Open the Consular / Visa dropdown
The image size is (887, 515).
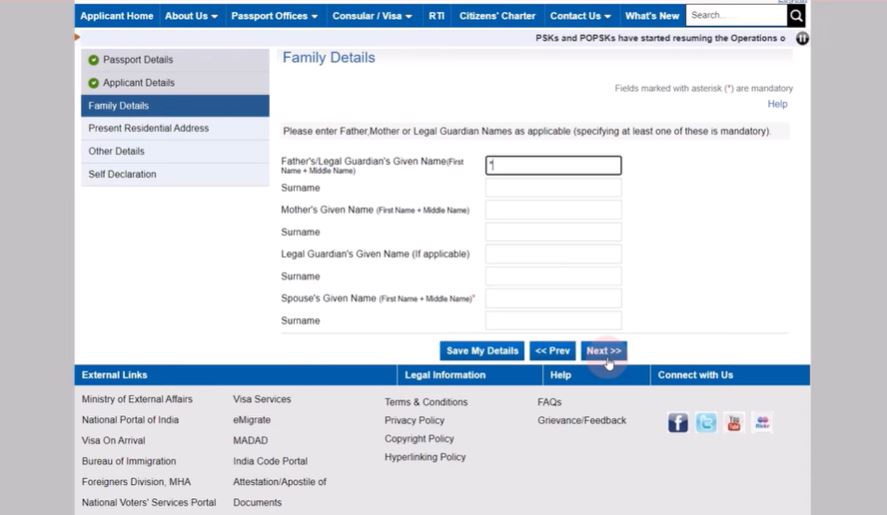point(373,16)
